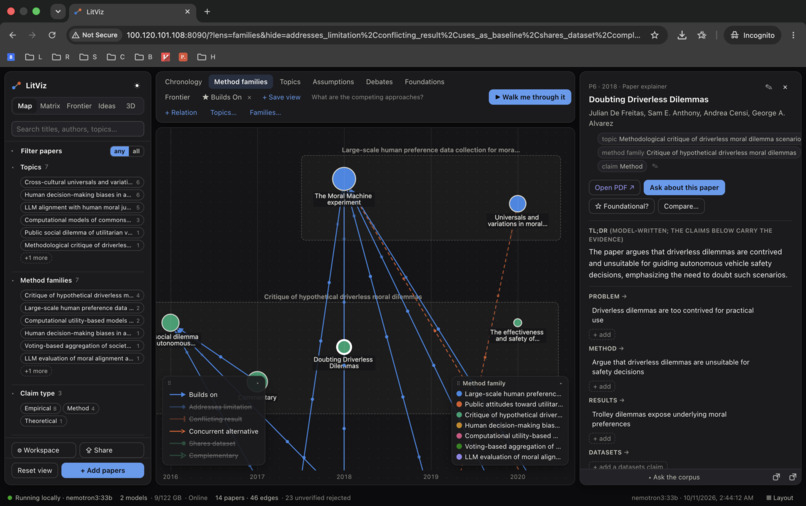Focus the Search titles, authors, topics field

click(78, 129)
